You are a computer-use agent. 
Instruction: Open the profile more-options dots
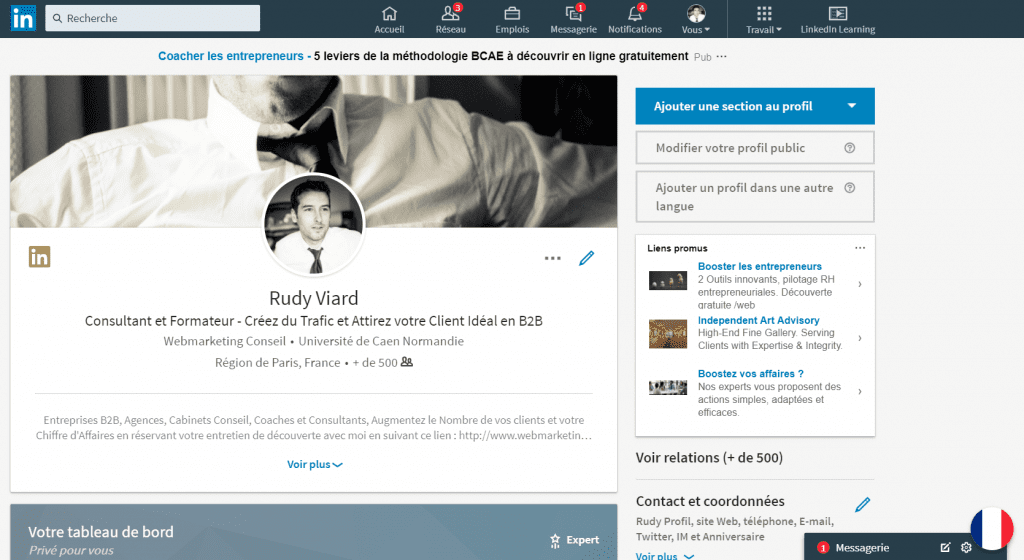[552, 258]
